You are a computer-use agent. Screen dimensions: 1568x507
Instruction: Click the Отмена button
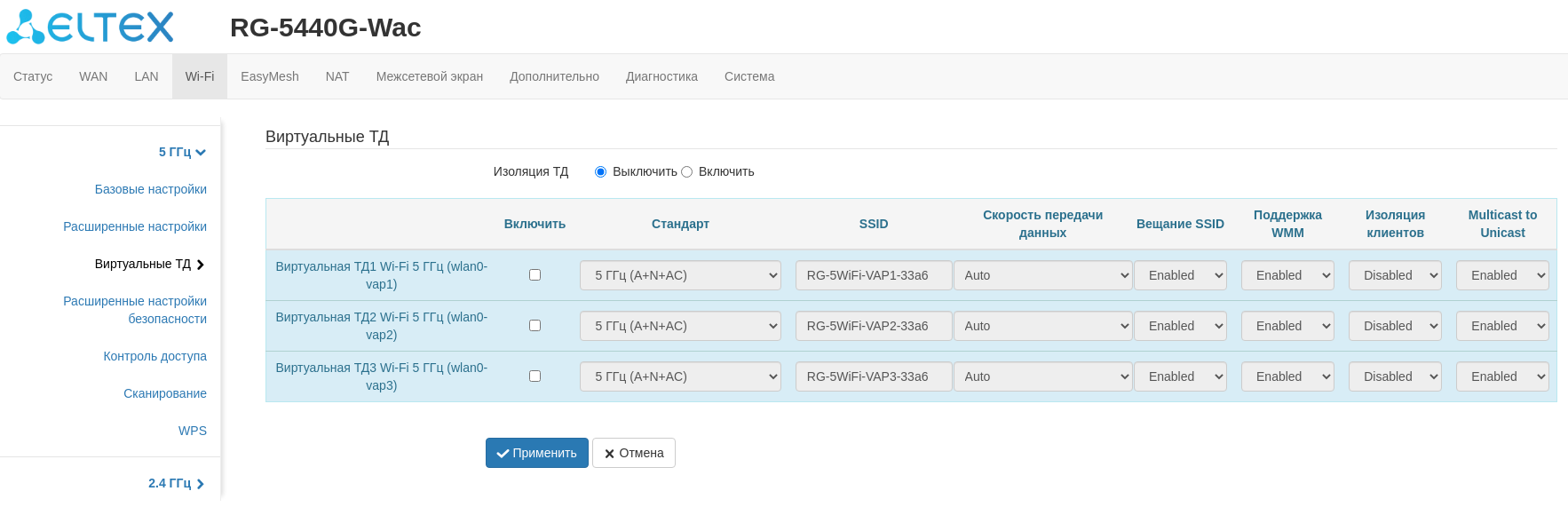pos(634,453)
